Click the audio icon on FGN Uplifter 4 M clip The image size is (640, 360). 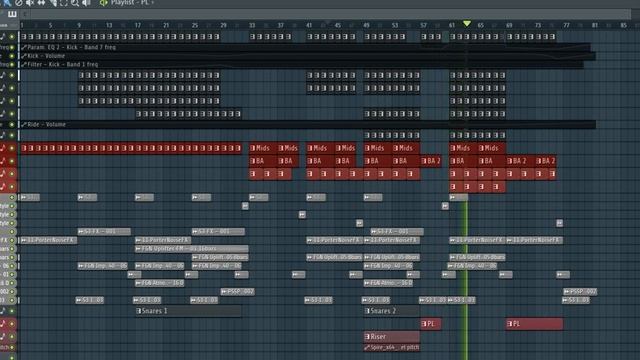(138, 249)
